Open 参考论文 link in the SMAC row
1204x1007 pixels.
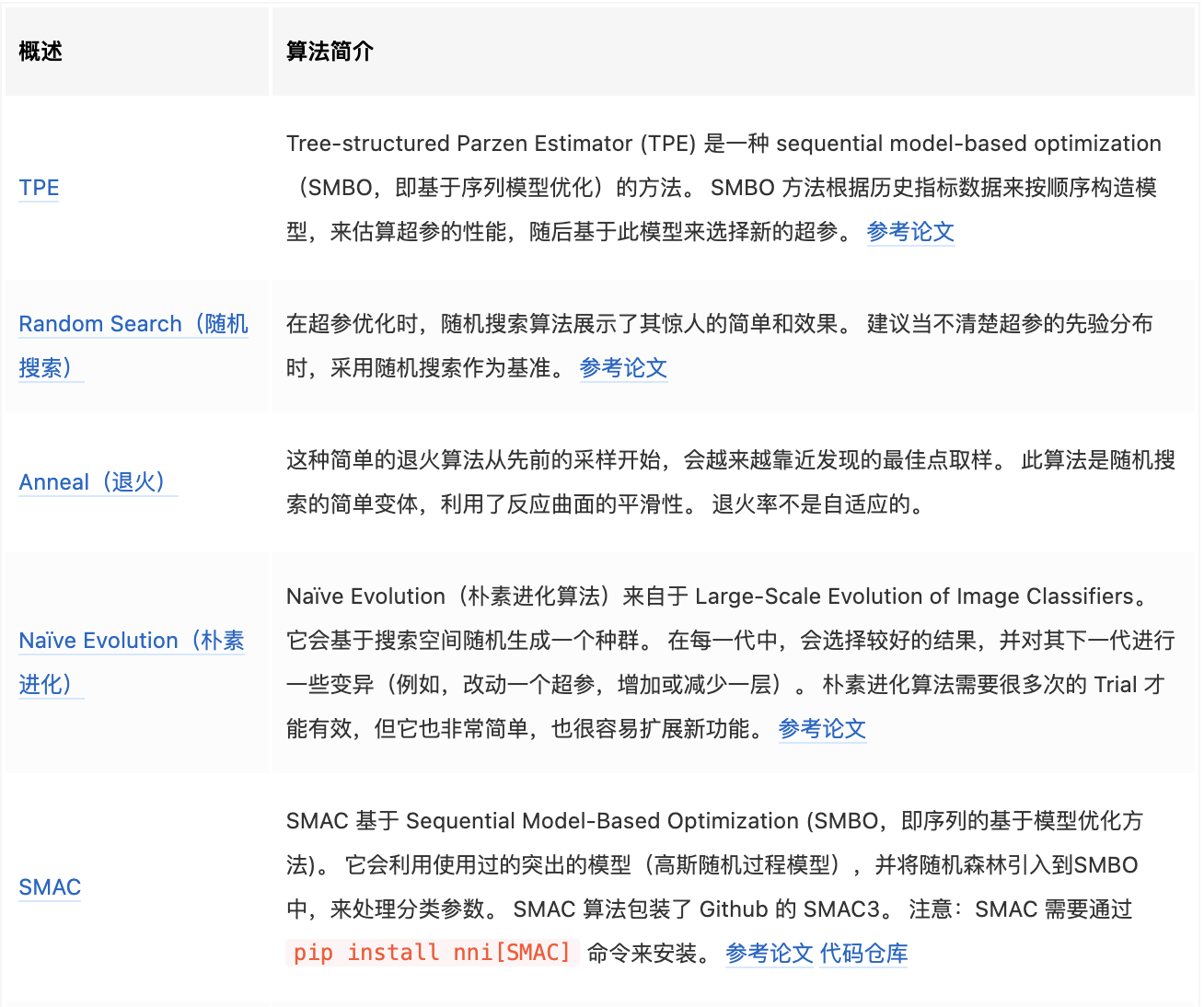pos(769,955)
